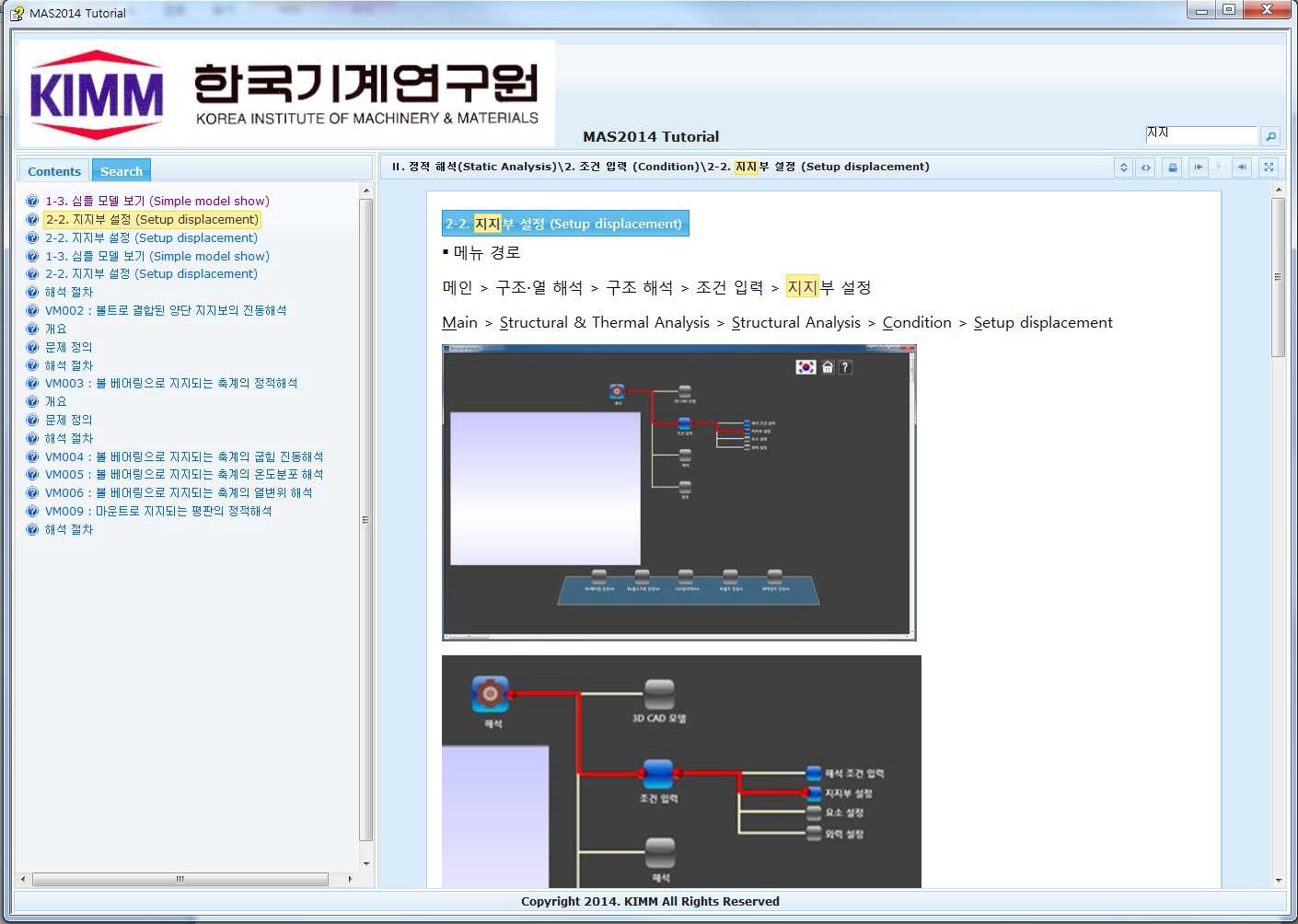Click the topic icon beside VM003 볼 베어링으로 지지되는 축계의 정적해석

point(32,383)
